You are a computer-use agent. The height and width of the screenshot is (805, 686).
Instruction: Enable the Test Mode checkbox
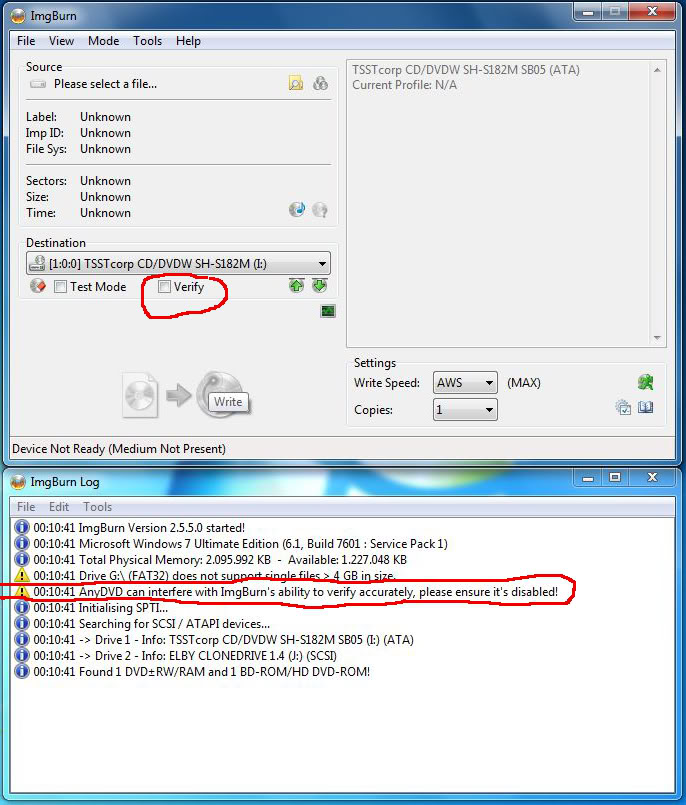pos(60,286)
